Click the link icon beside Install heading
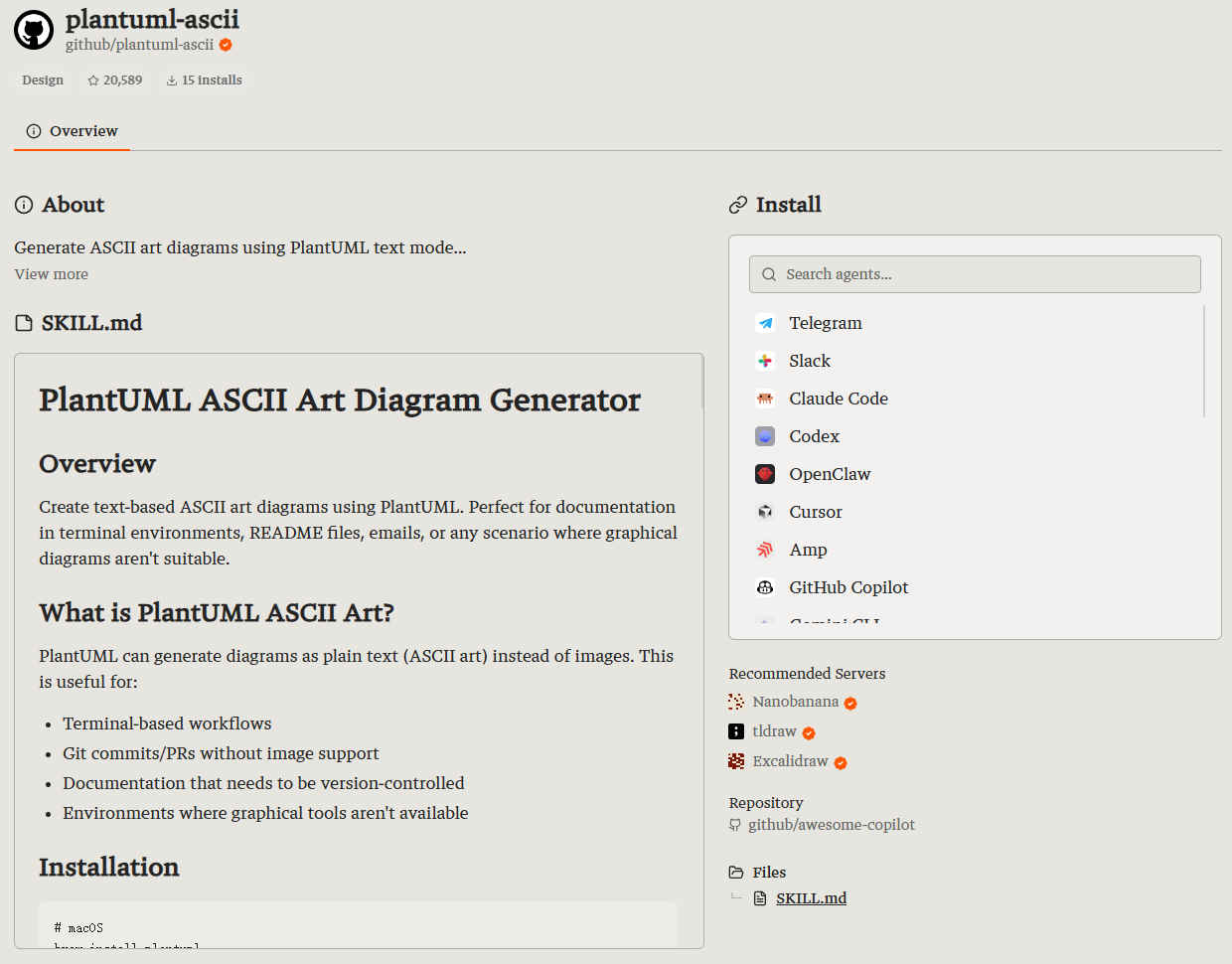The image size is (1232, 964). (x=738, y=205)
